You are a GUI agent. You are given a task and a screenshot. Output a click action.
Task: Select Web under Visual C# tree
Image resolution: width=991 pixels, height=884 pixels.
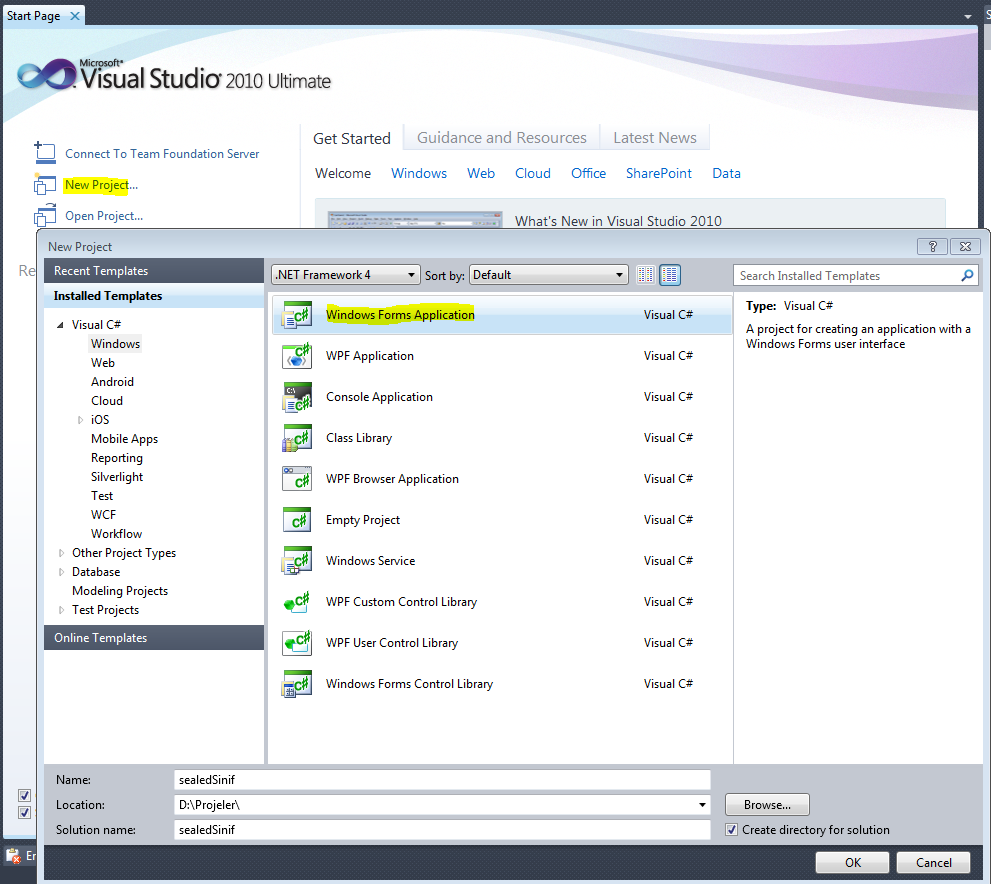102,363
